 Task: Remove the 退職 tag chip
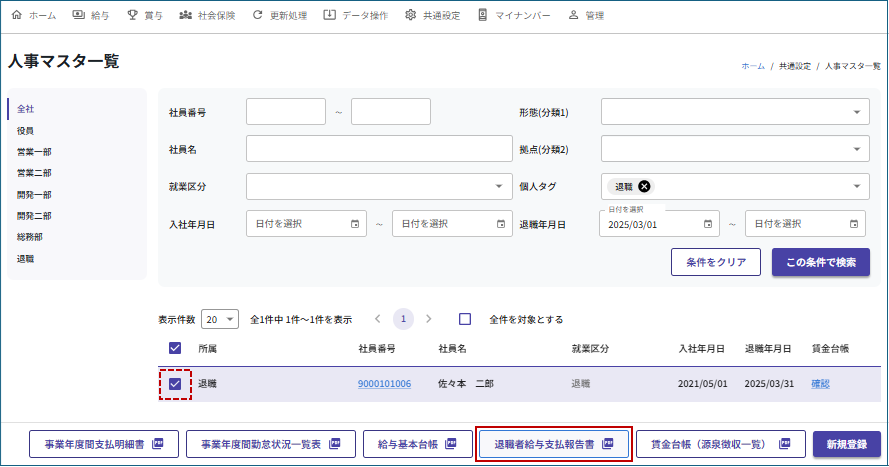[644, 186]
